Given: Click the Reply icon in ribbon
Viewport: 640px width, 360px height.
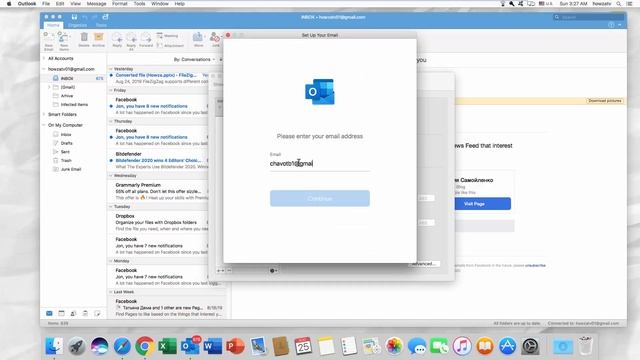Looking at the screenshot, I should pos(117,40).
